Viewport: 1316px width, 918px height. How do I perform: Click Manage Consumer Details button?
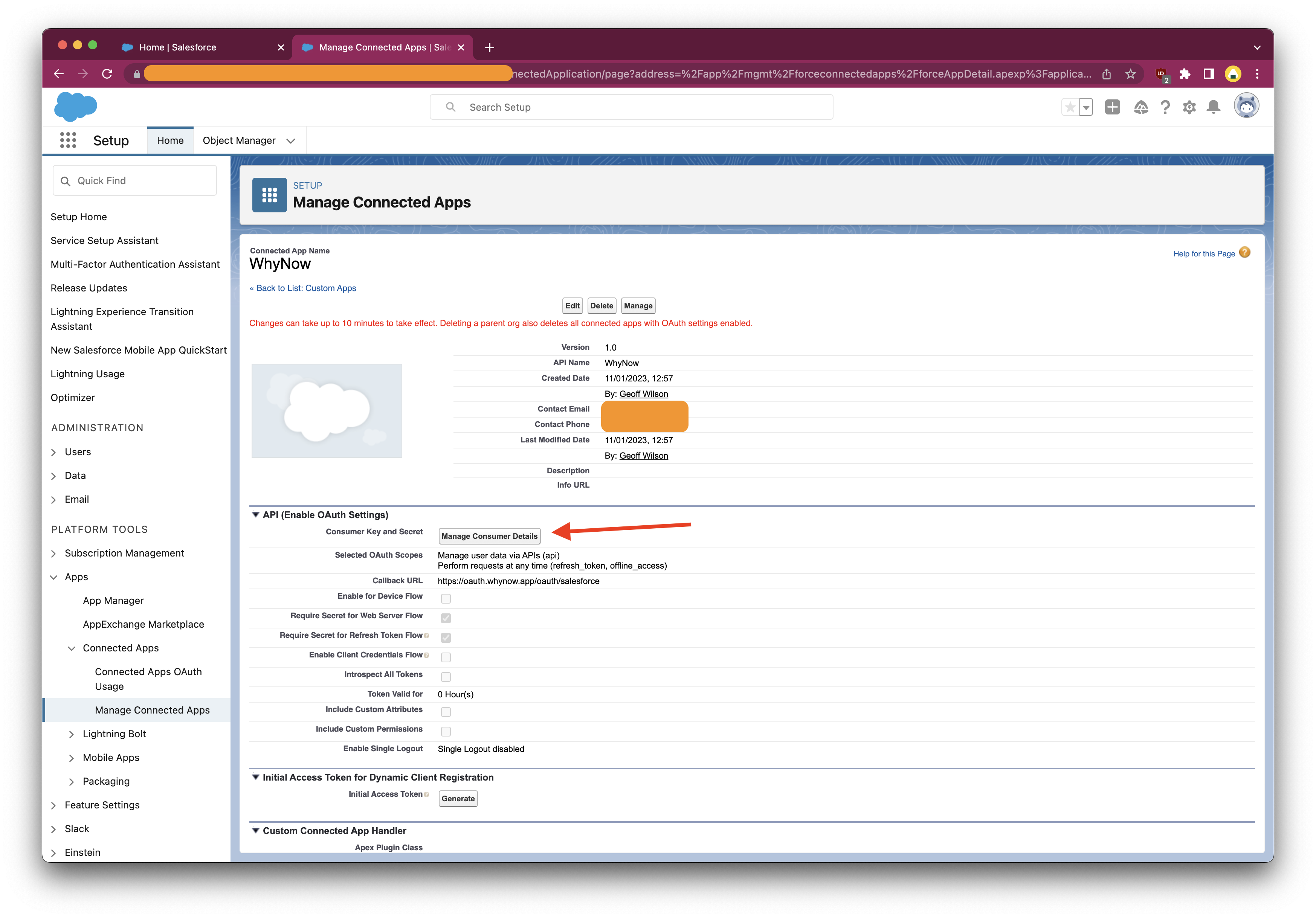(490, 536)
